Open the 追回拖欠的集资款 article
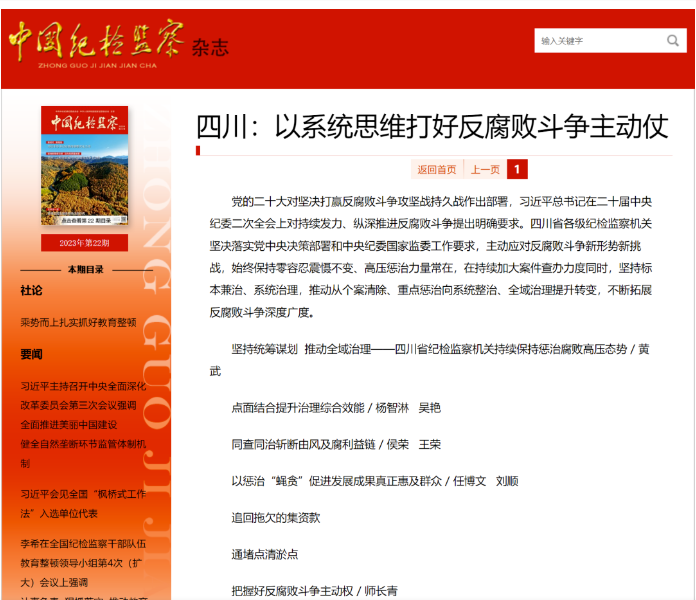 click(x=275, y=517)
